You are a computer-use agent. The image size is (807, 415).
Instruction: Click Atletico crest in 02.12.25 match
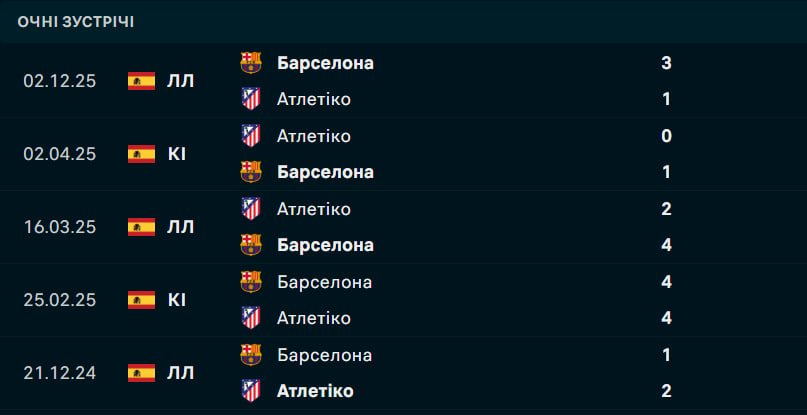click(x=251, y=99)
